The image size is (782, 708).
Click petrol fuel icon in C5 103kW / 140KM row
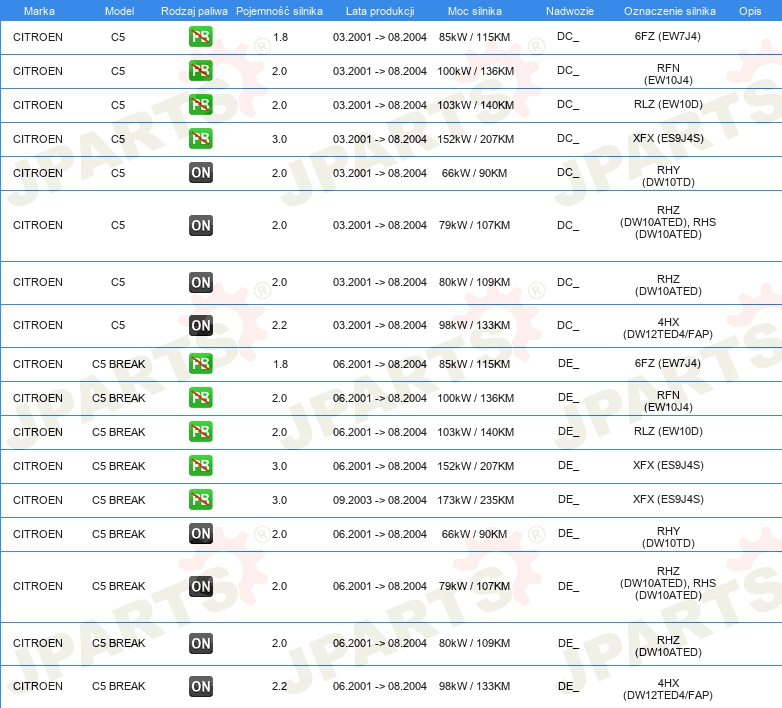pyautogui.click(x=200, y=105)
